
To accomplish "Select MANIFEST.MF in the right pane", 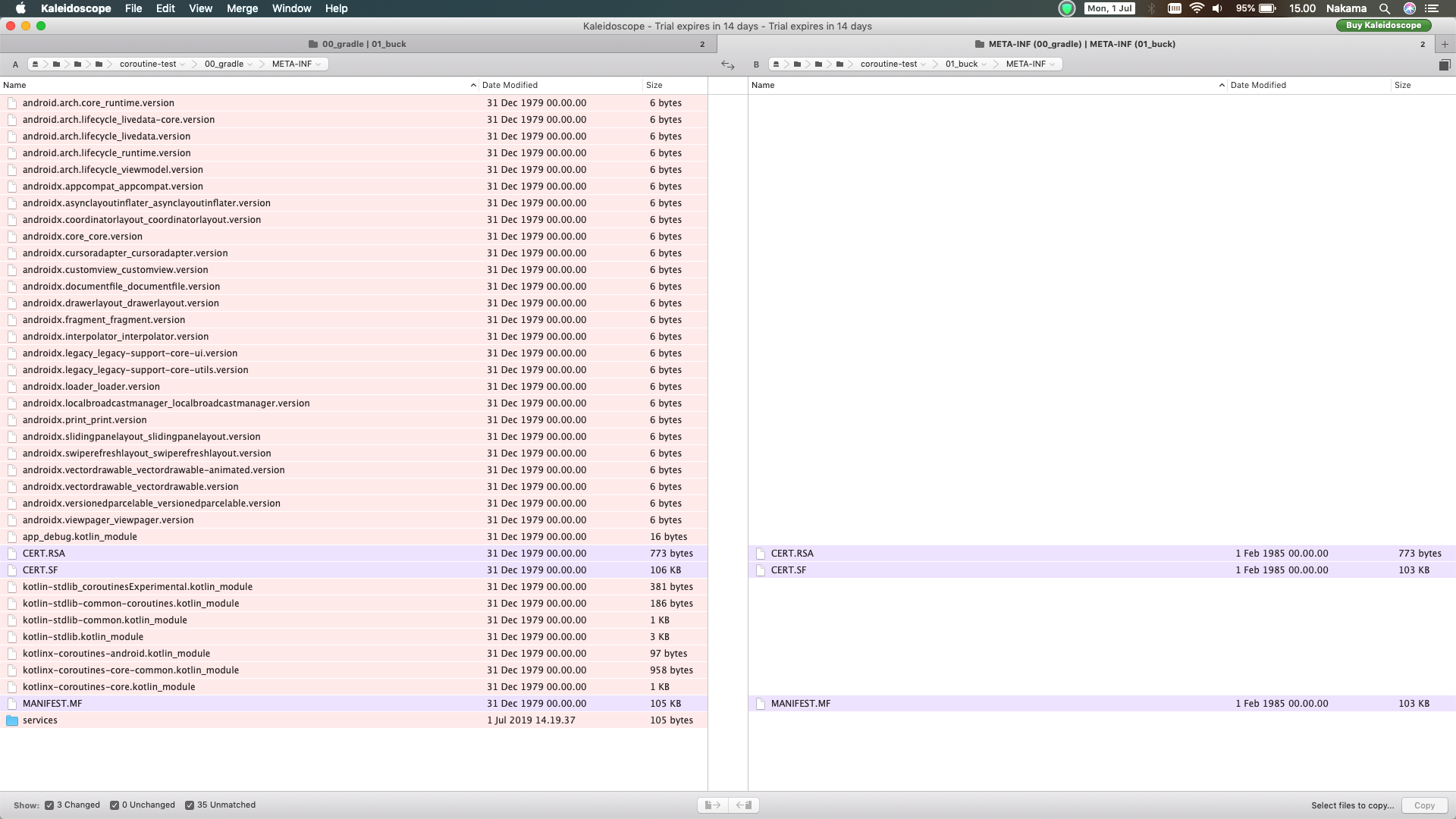I will (801, 704).
